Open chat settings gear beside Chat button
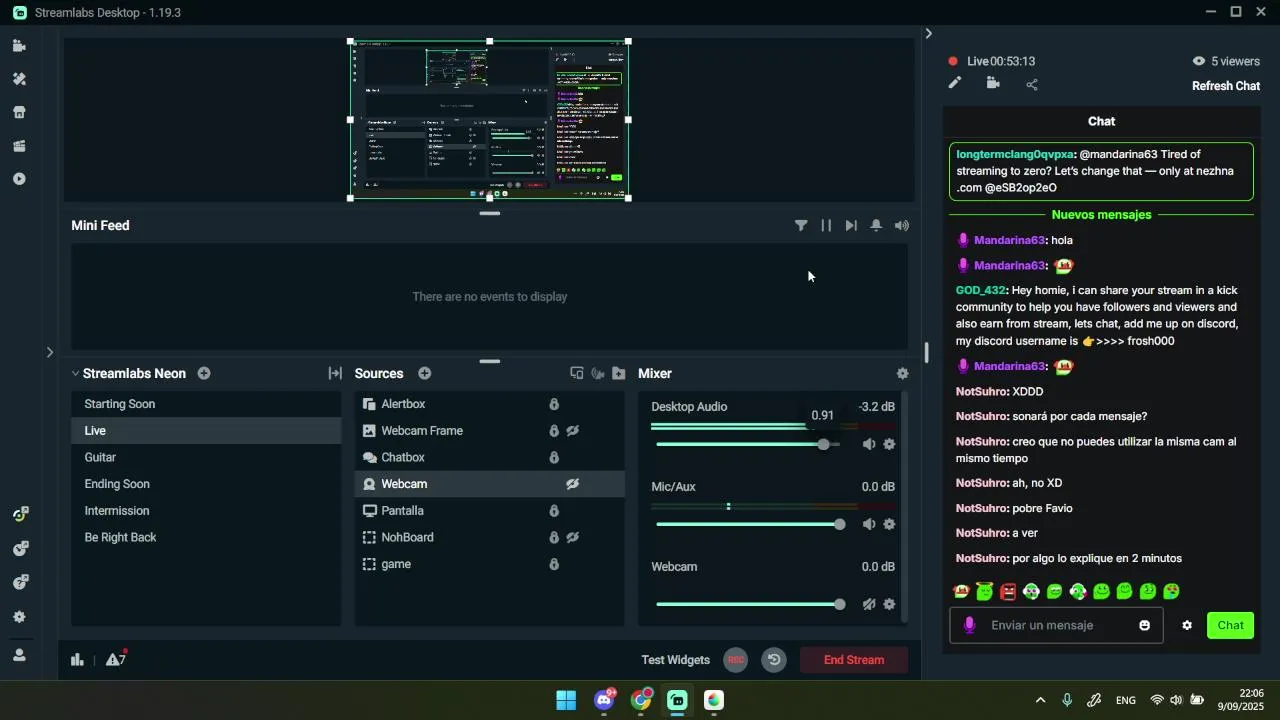This screenshot has height=720, width=1280. point(1187,626)
